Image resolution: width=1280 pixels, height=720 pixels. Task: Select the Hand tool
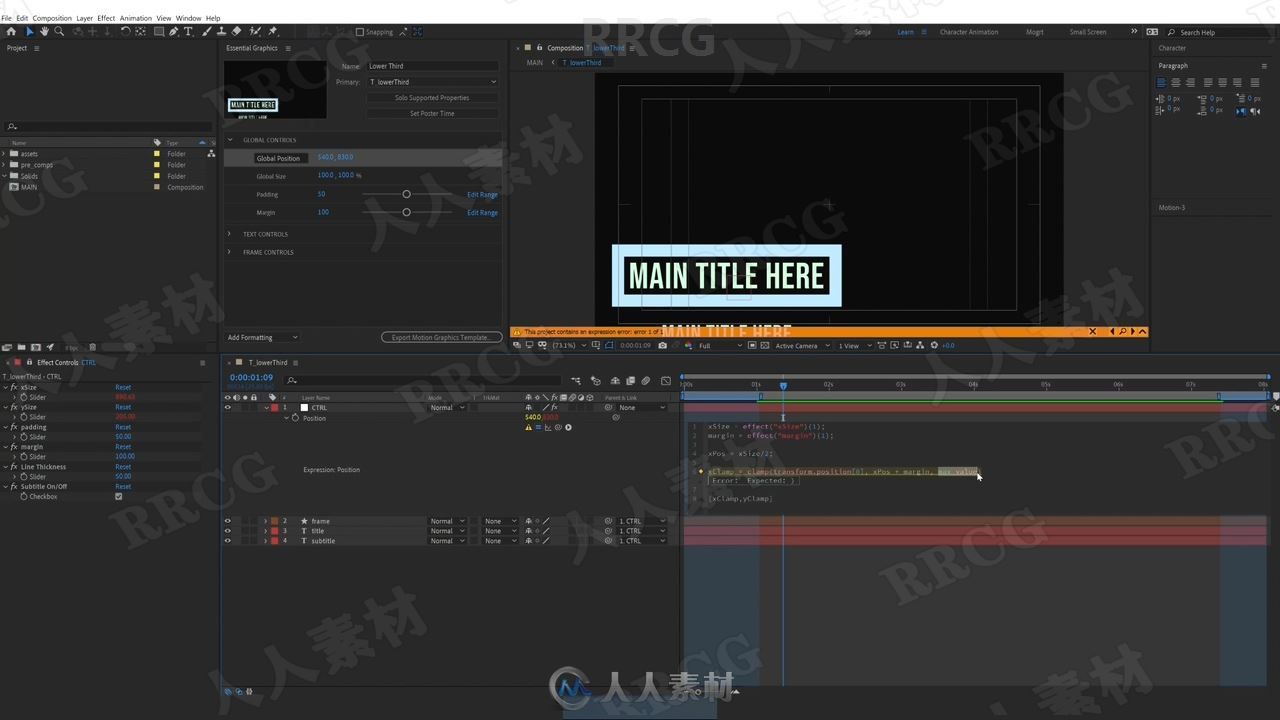pos(44,32)
